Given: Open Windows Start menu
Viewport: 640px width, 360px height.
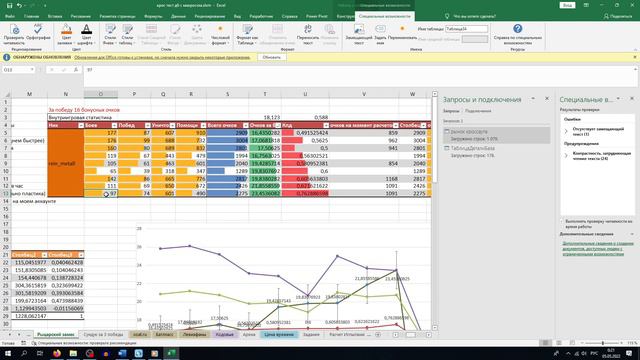Looking at the screenshot, I should coord(7,353).
